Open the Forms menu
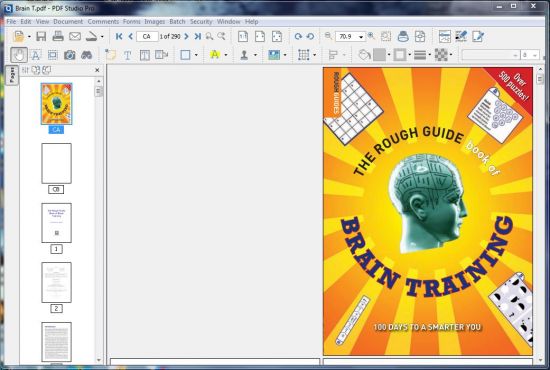This screenshot has height=370, width=550. 132,21
